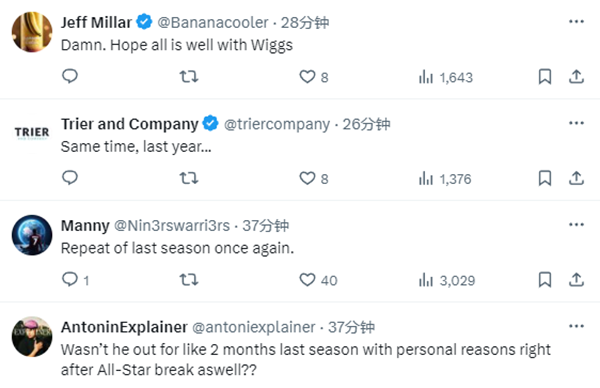
Task: Share Jeff Millar's tweet
Action: 576,77
